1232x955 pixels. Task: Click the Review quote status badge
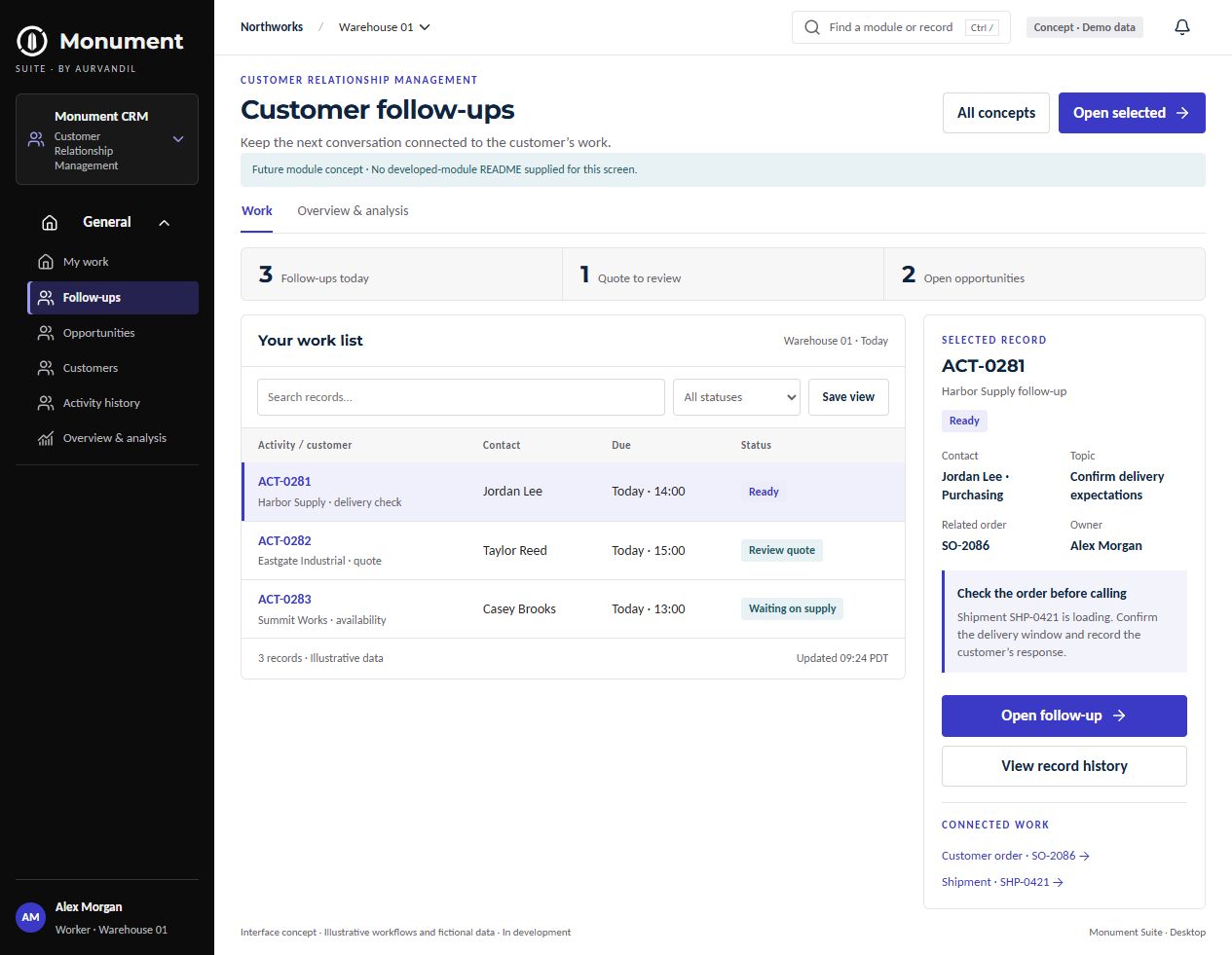pyautogui.click(x=781, y=550)
